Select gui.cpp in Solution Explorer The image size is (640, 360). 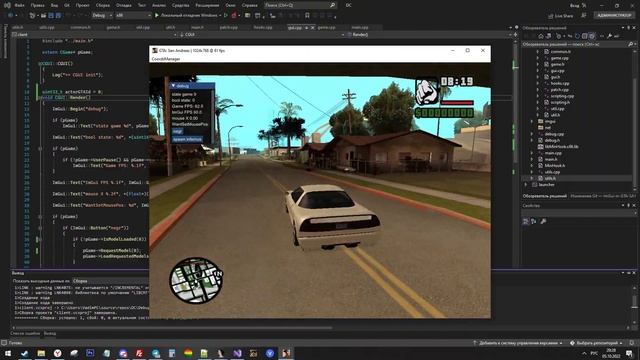[x=557, y=71]
